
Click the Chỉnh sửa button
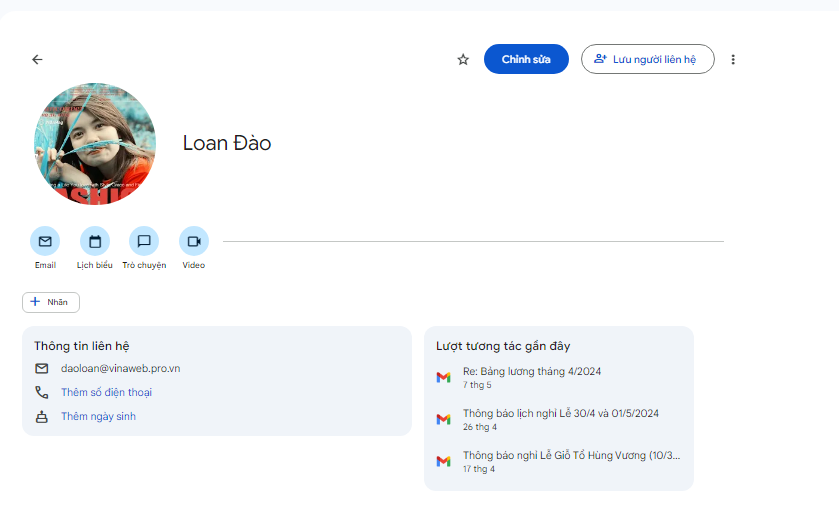click(x=526, y=60)
